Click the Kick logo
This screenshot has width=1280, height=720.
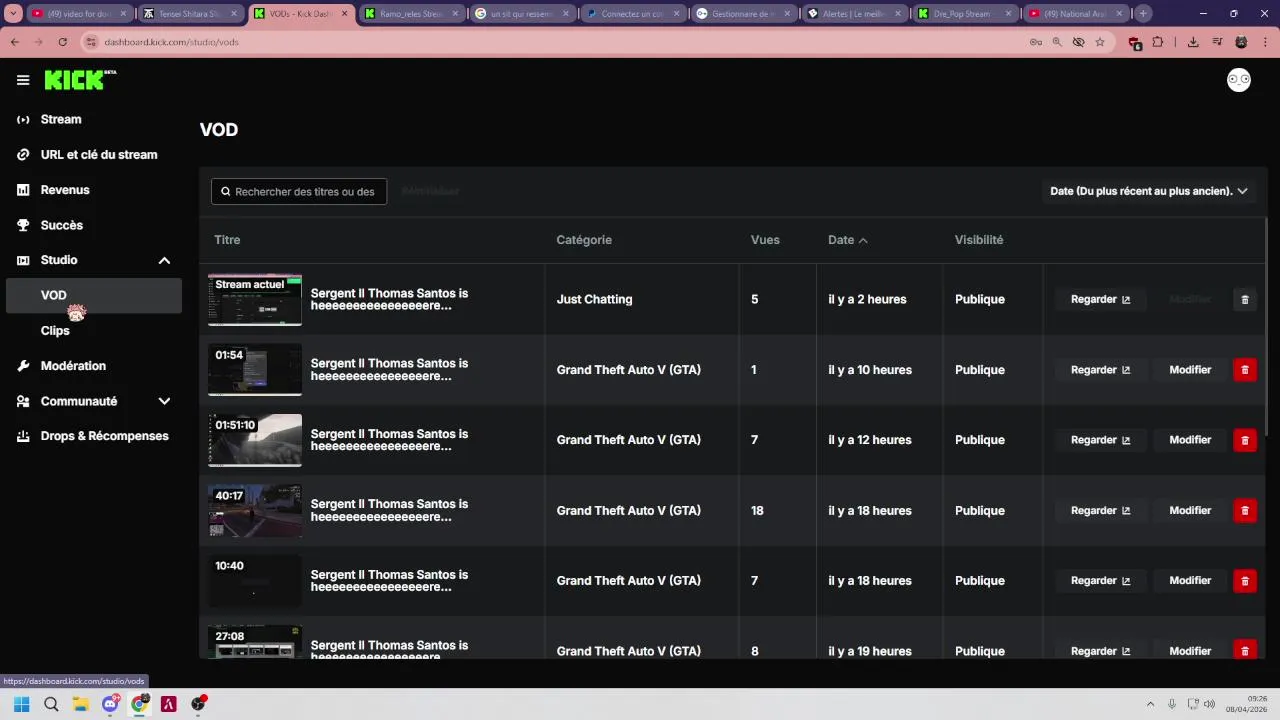(x=80, y=80)
